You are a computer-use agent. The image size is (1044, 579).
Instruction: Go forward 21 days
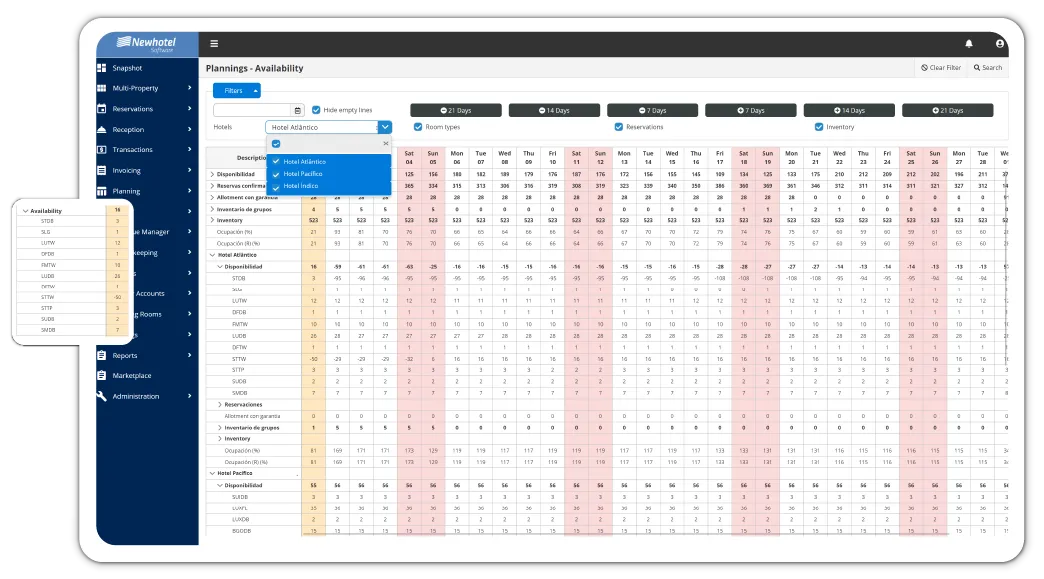[x=947, y=110]
